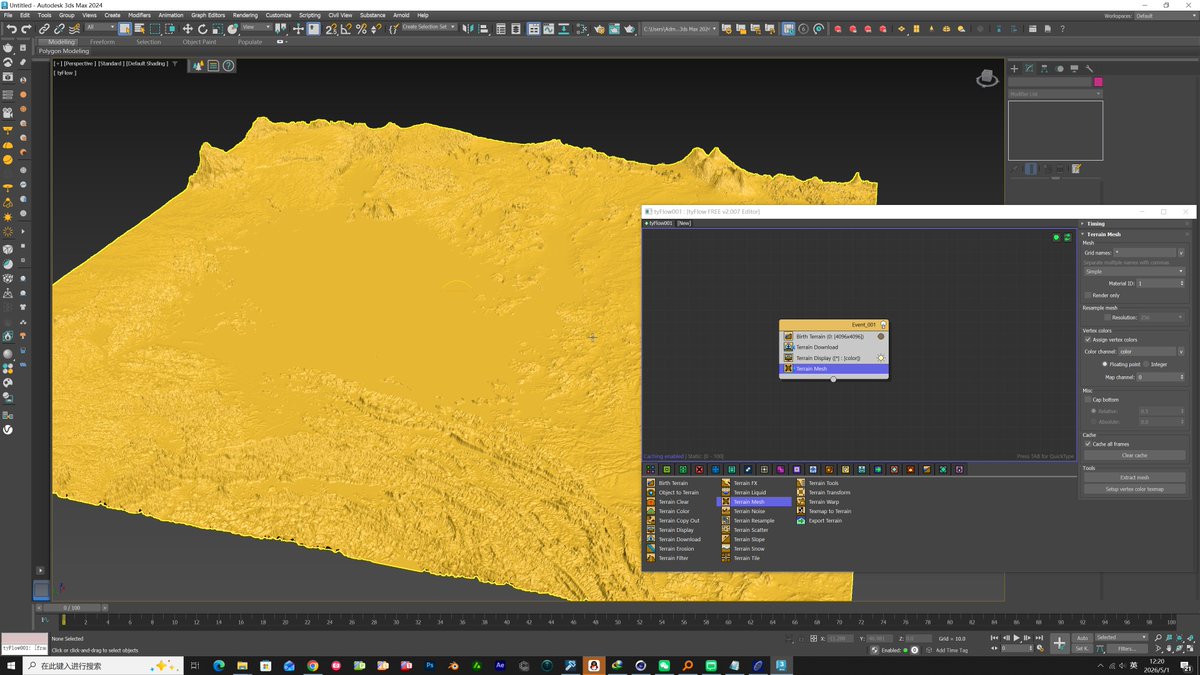Click the Set Keys large plus button
Viewport: 1200px width, 675px height.
coord(1059,643)
